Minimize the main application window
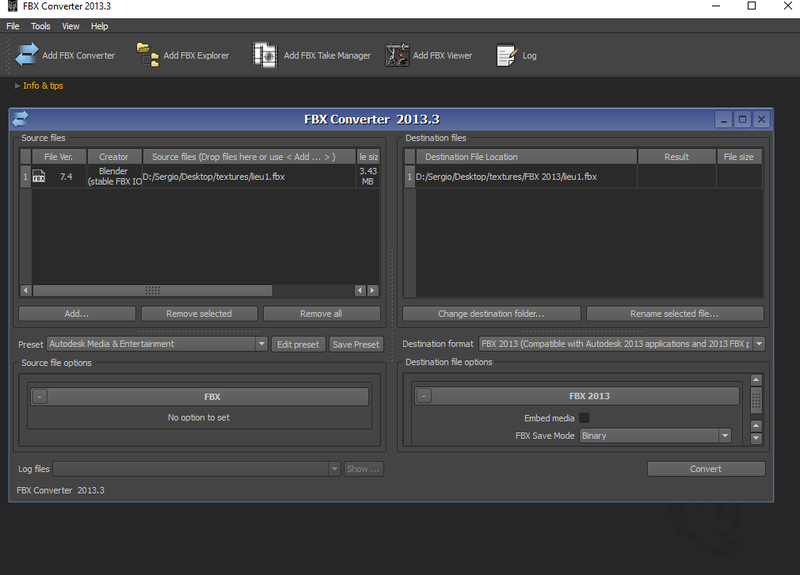This screenshot has height=575, width=800. [716, 6]
